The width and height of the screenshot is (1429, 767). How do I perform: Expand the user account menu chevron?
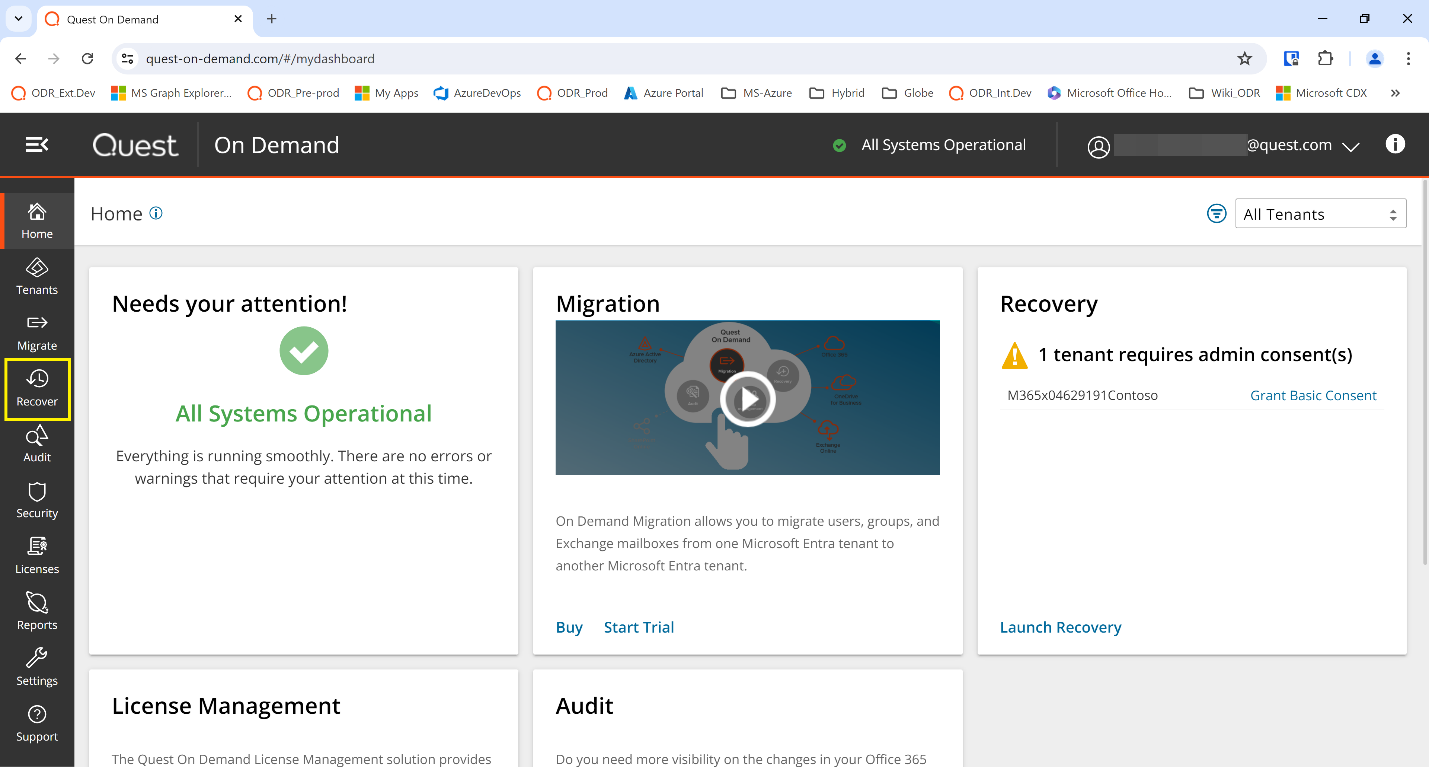(x=1350, y=146)
